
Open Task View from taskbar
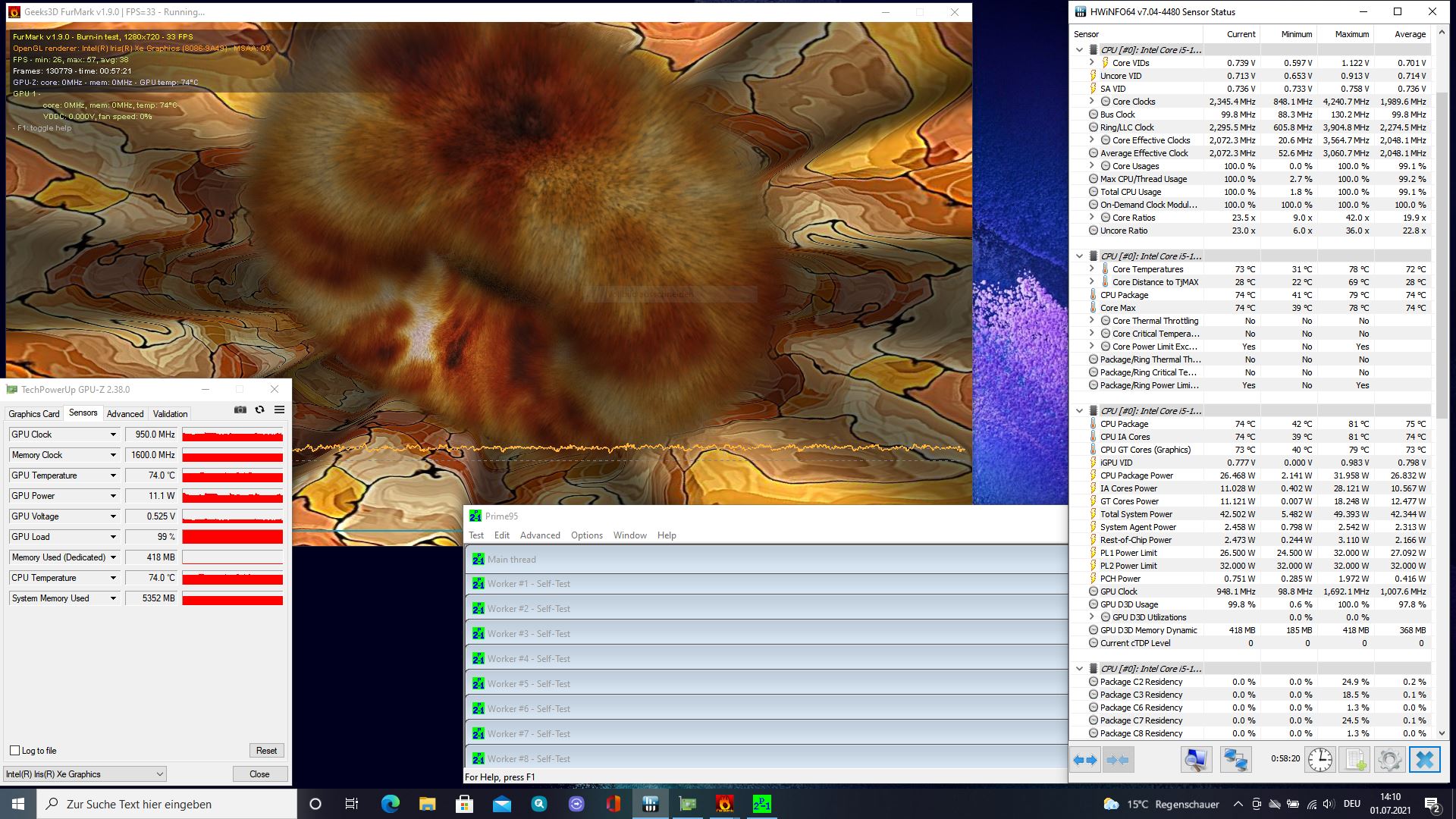(352, 804)
